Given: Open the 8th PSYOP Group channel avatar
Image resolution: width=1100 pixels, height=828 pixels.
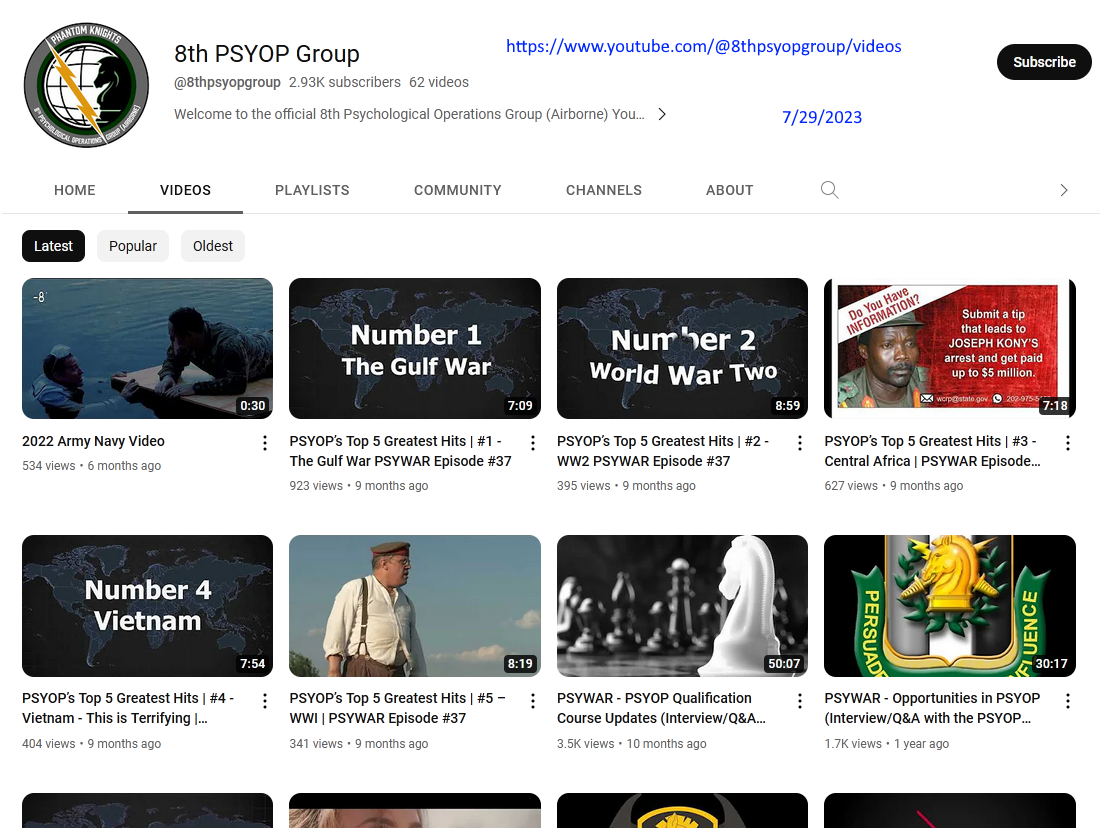Looking at the screenshot, I should [x=86, y=85].
